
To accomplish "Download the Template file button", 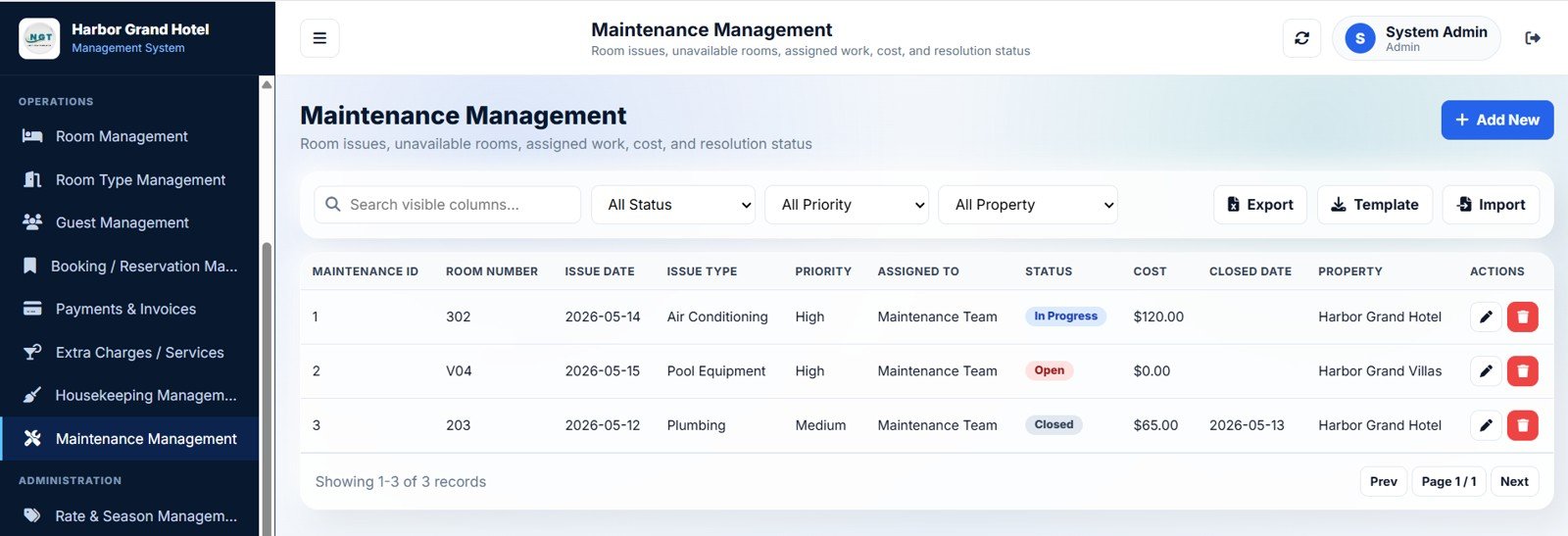I will tap(1375, 205).
